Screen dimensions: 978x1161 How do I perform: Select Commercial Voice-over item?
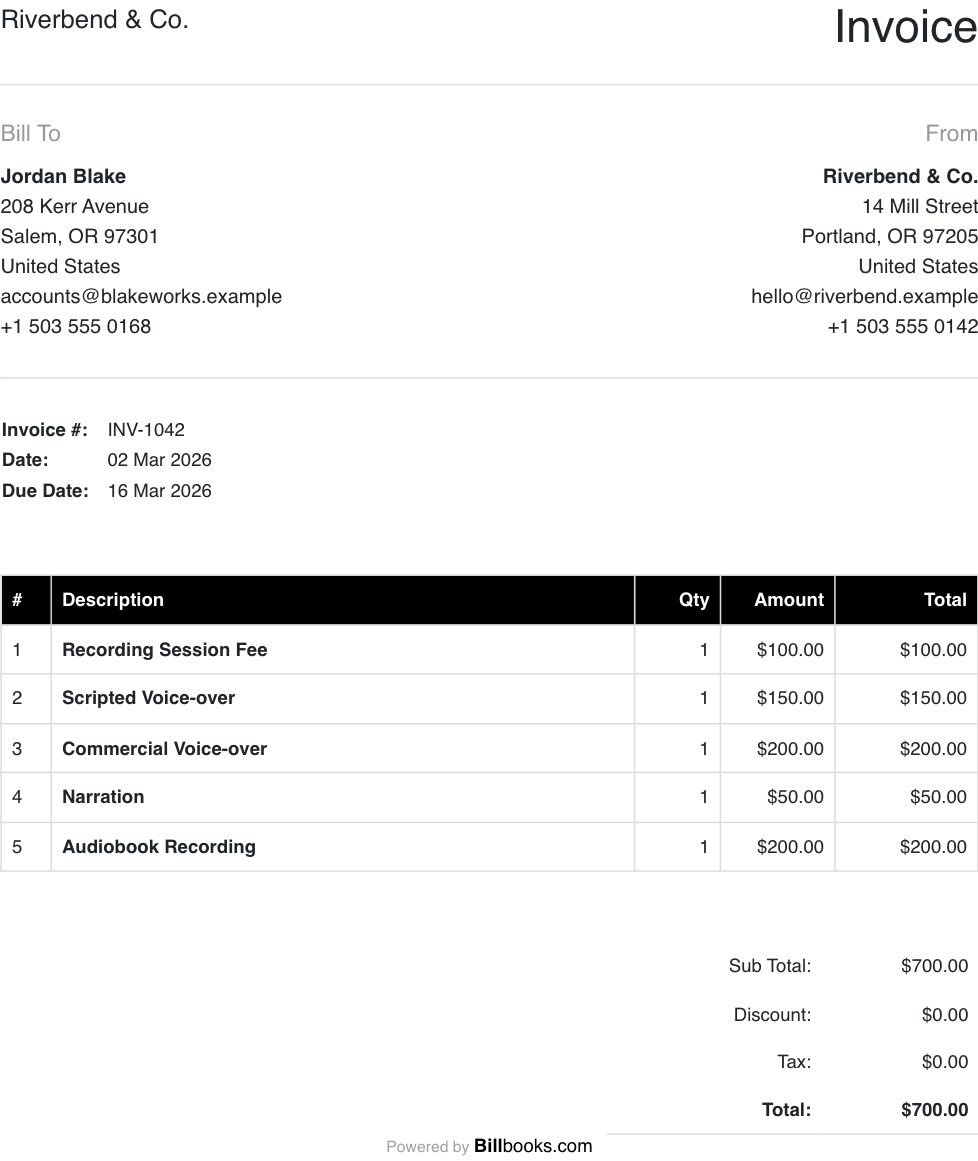click(164, 749)
